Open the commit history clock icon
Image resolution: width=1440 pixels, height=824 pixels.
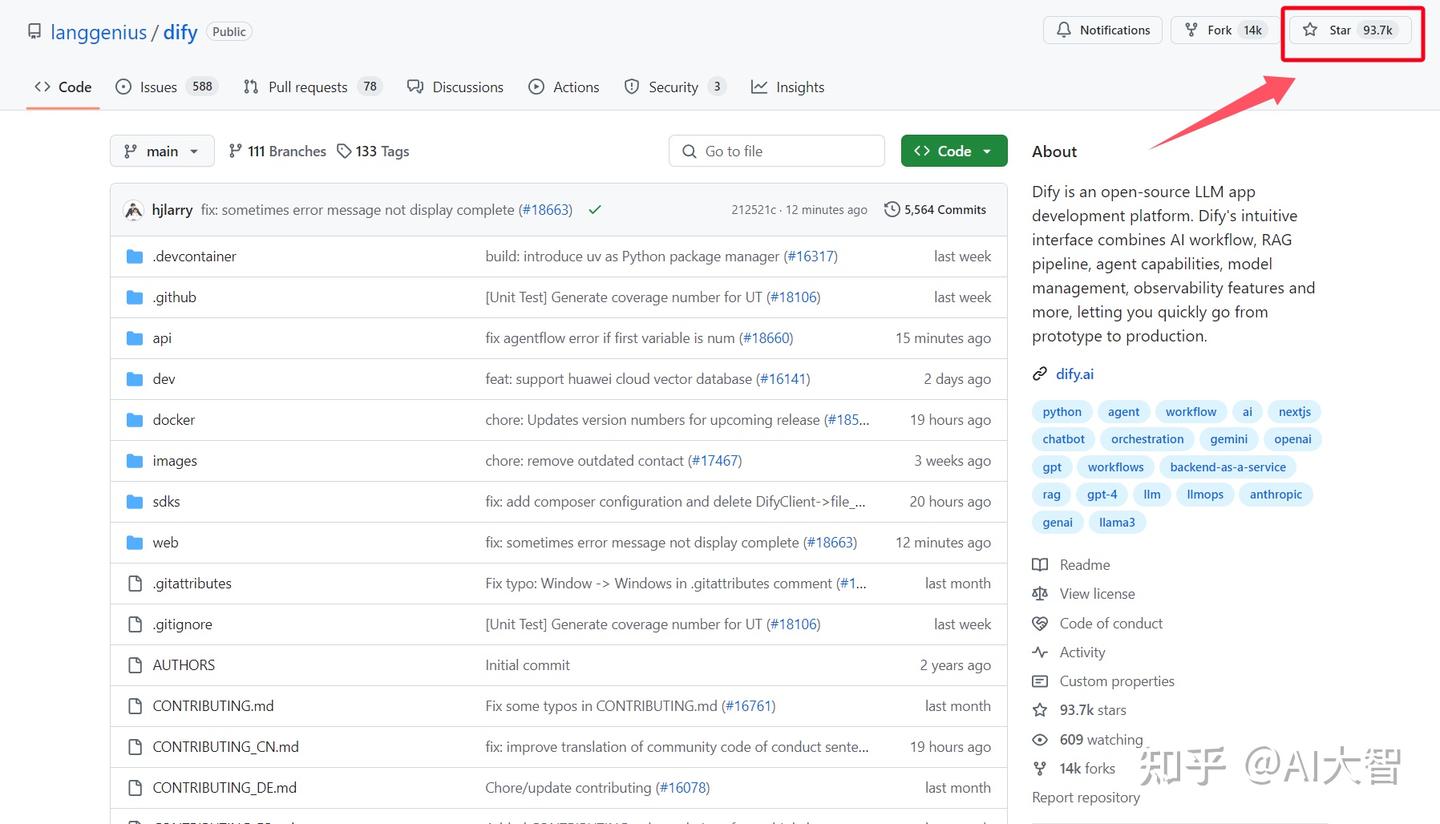tap(892, 210)
